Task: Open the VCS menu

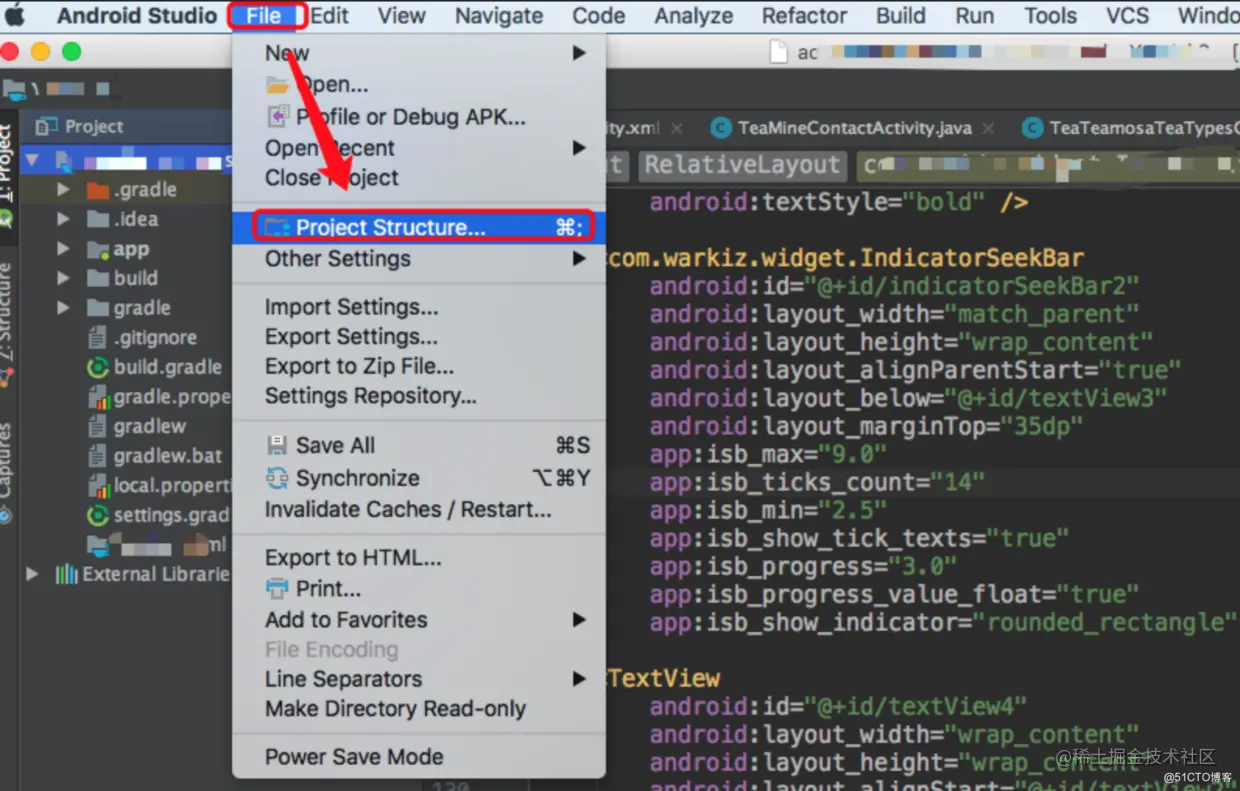Action: tap(1128, 15)
